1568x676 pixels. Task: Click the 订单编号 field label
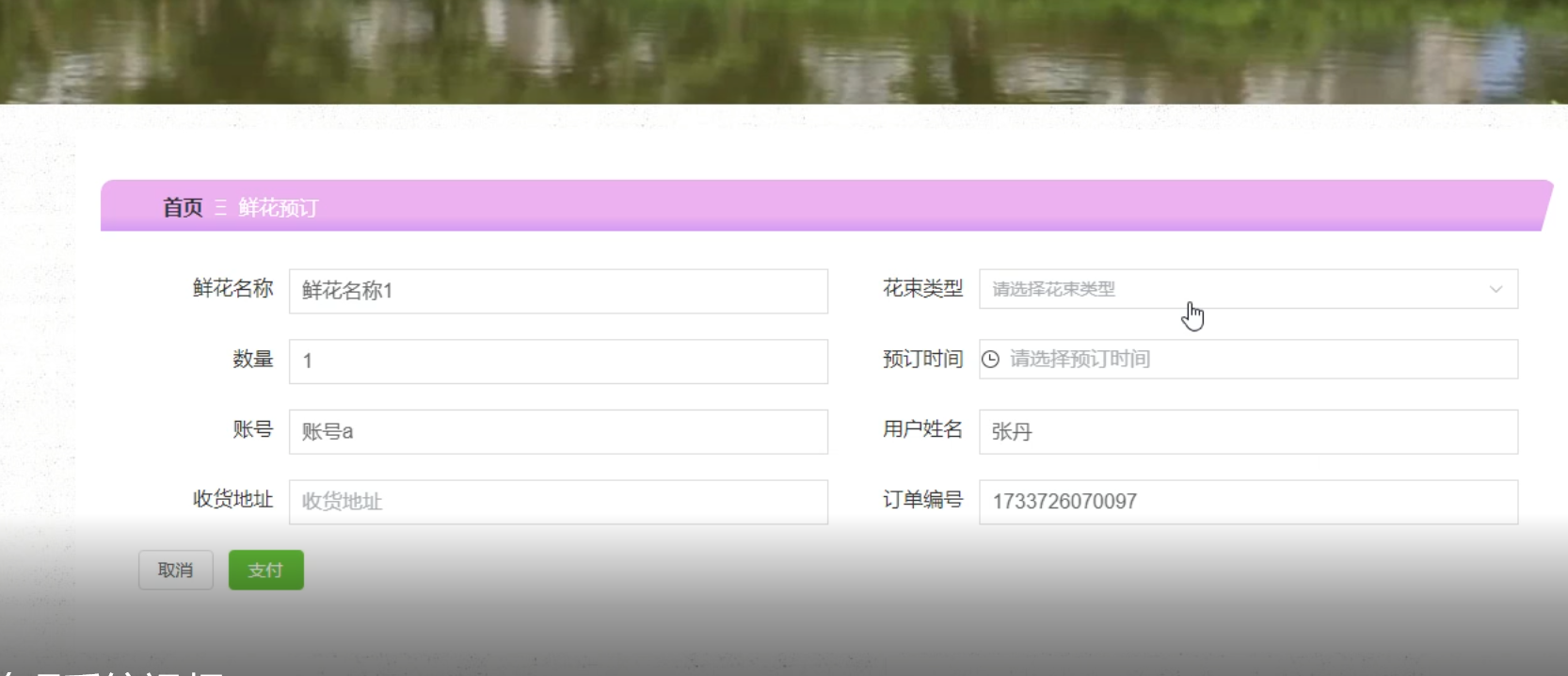[x=922, y=499]
